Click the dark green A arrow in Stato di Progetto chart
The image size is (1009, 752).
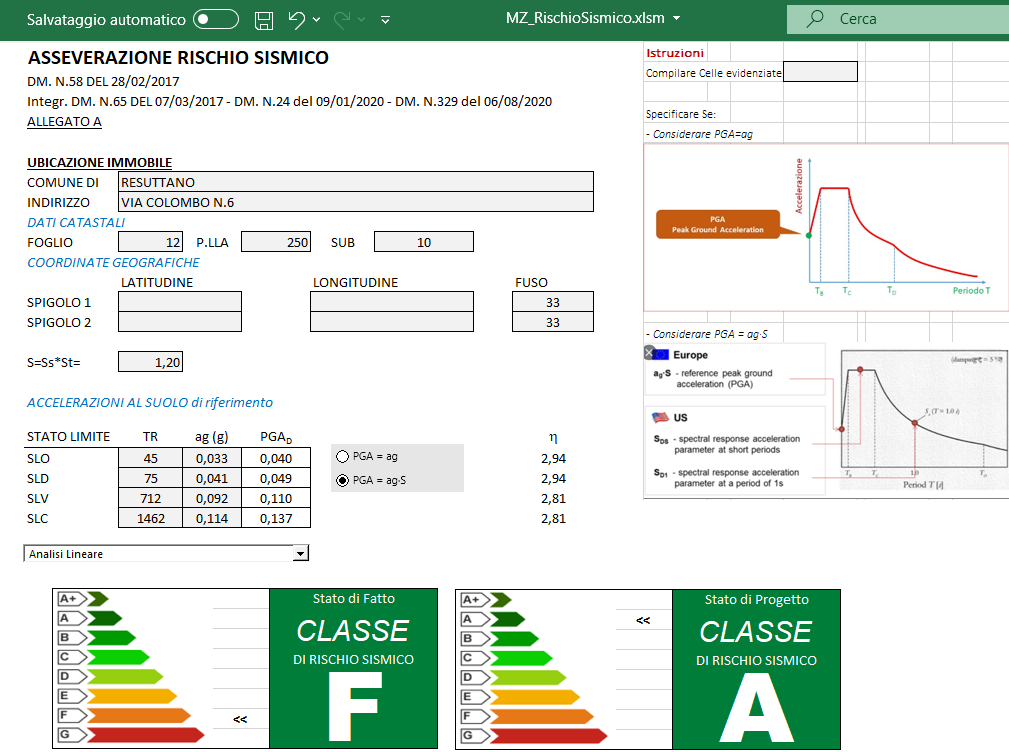[x=507, y=619]
